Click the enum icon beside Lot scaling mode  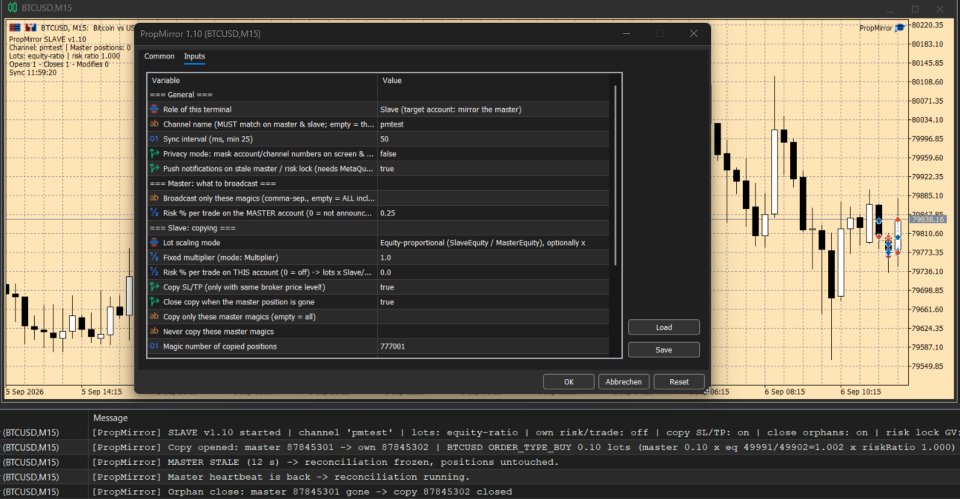point(154,242)
